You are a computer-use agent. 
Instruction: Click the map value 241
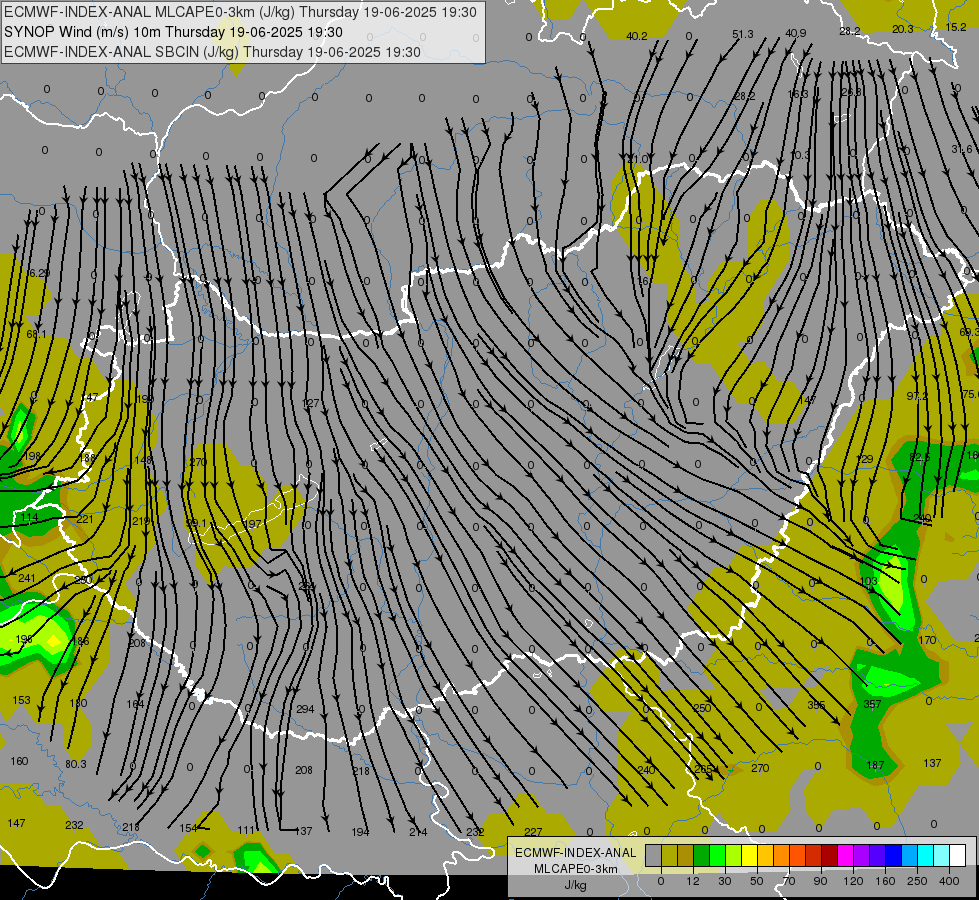click(x=26, y=578)
